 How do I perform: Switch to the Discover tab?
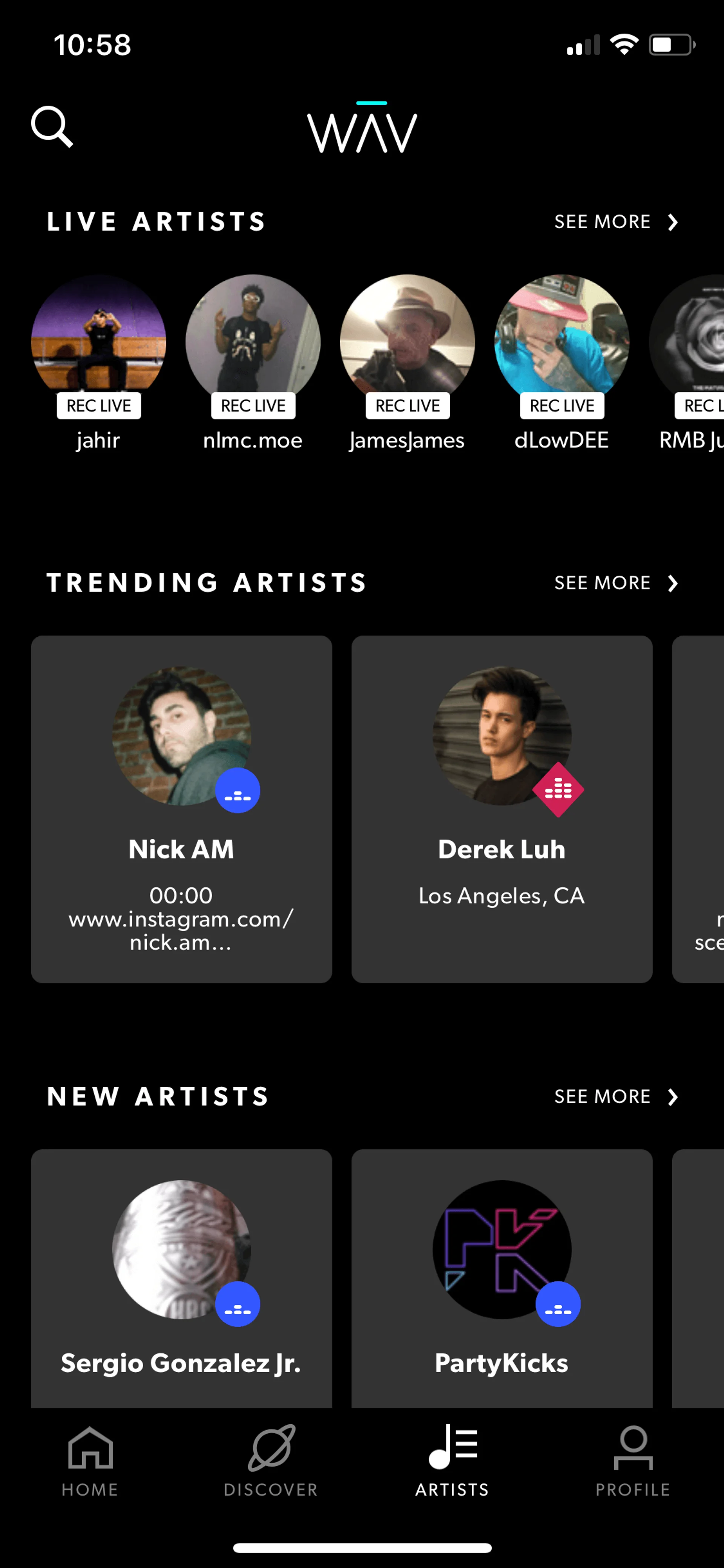pos(271,1461)
